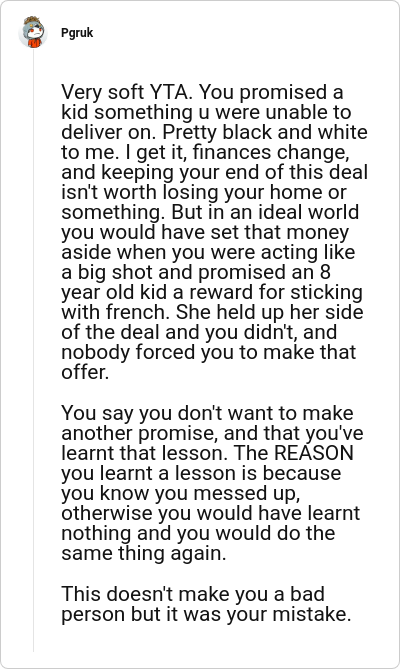Collapse the comment thread via vertical line
This screenshot has width=400, height=669.
pyautogui.click(x=33, y=350)
